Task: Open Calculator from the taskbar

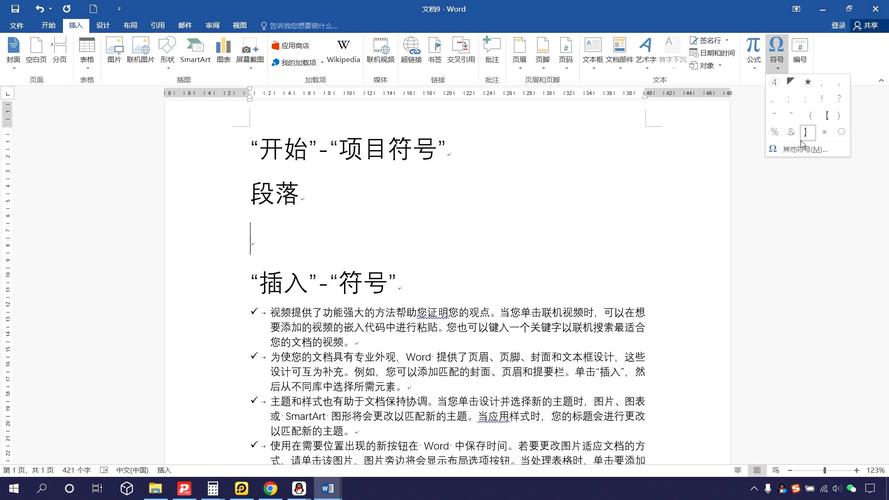Action: point(213,488)
